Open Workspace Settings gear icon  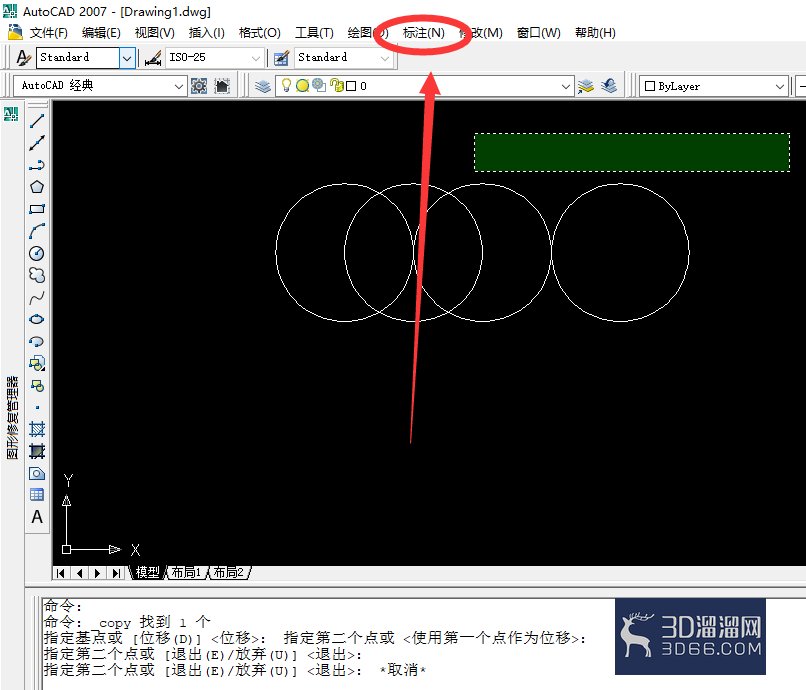199,86
